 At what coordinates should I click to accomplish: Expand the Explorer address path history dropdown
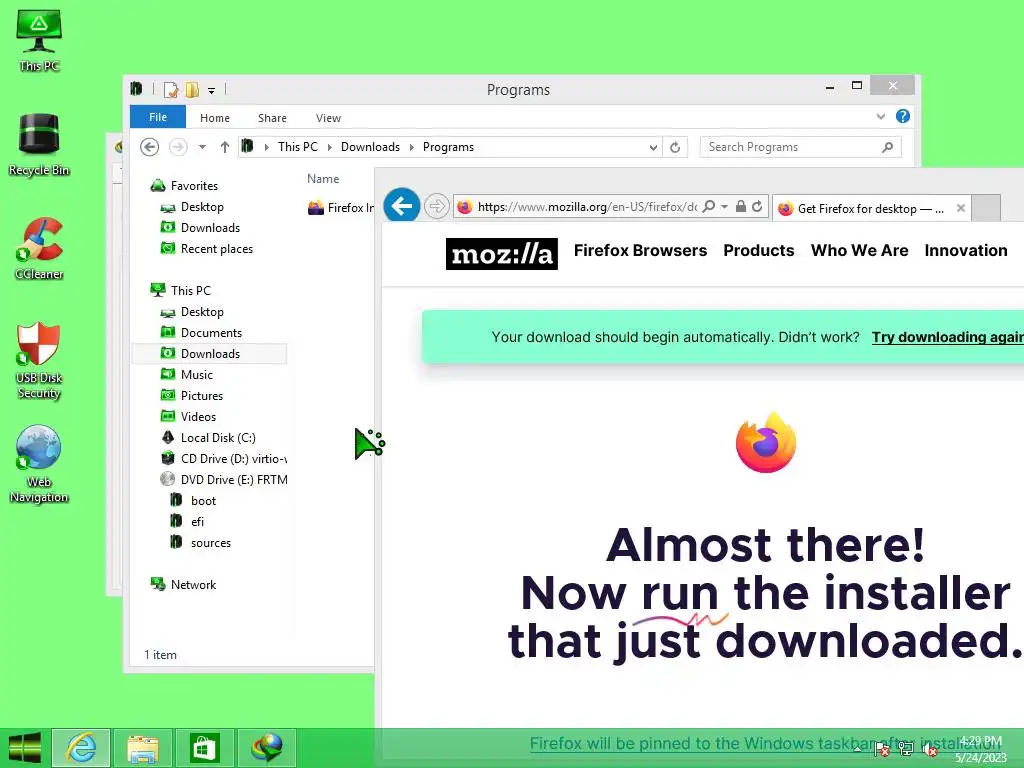pos(653,148)
